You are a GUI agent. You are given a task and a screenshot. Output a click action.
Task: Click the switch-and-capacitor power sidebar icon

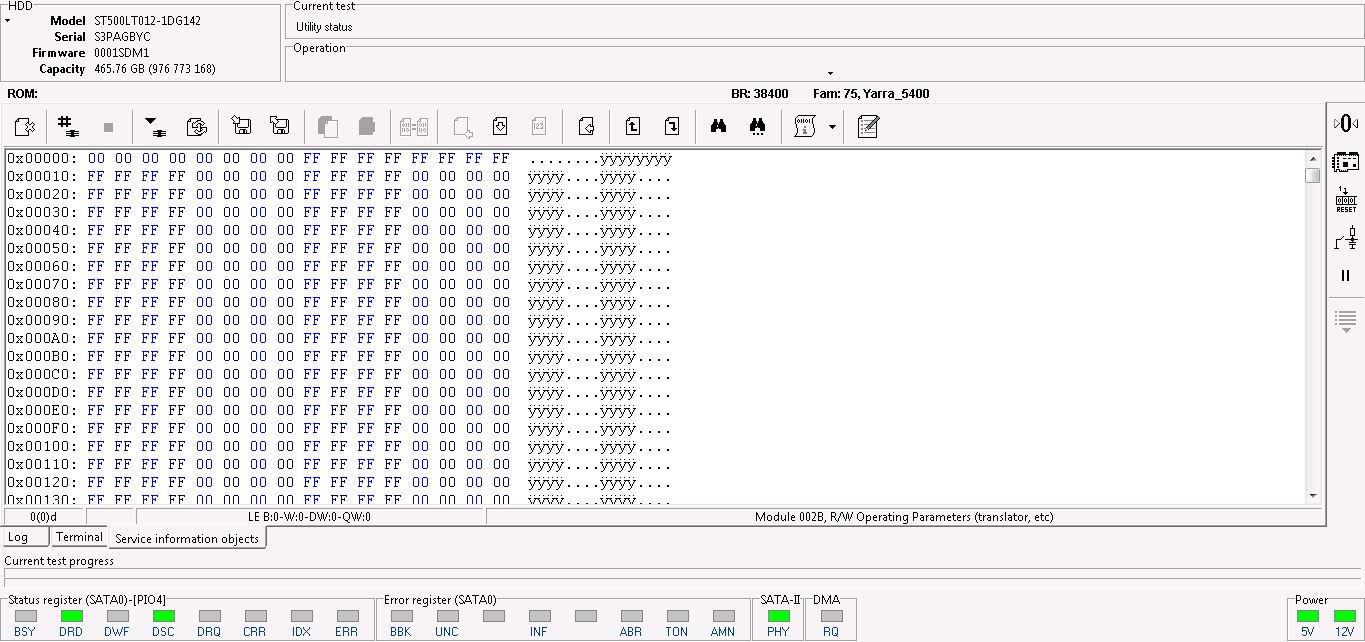click(x=1346, y=238)
